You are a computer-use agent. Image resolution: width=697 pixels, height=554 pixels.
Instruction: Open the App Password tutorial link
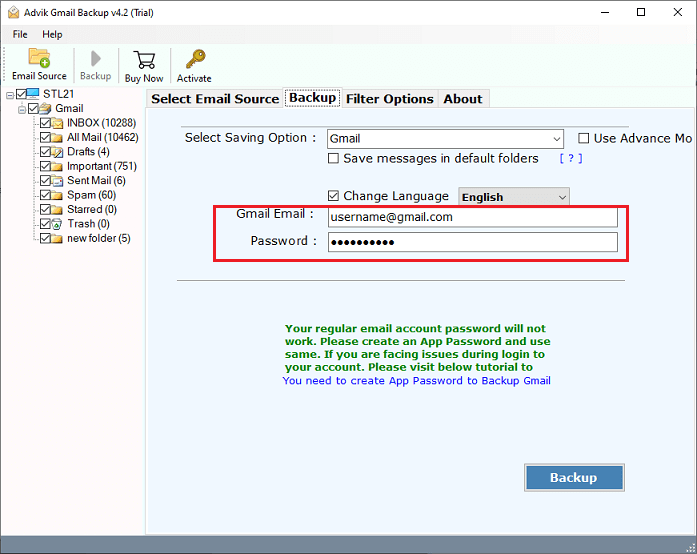(417, 381)
